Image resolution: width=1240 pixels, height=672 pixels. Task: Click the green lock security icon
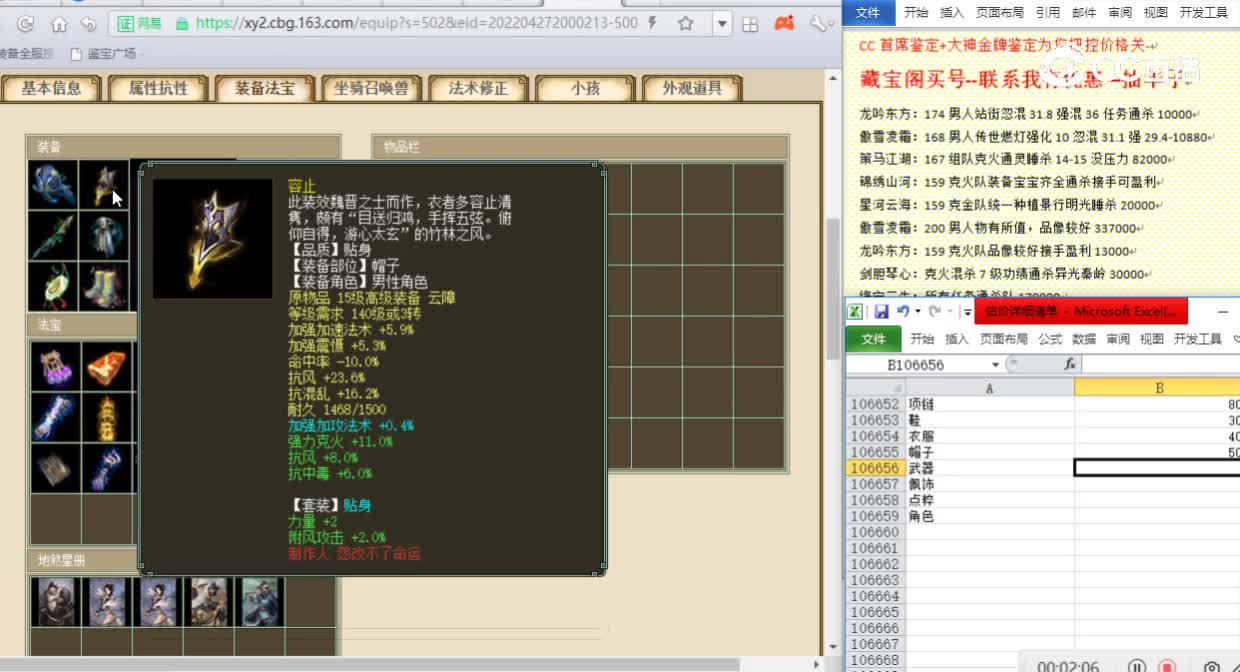(181, 23)
